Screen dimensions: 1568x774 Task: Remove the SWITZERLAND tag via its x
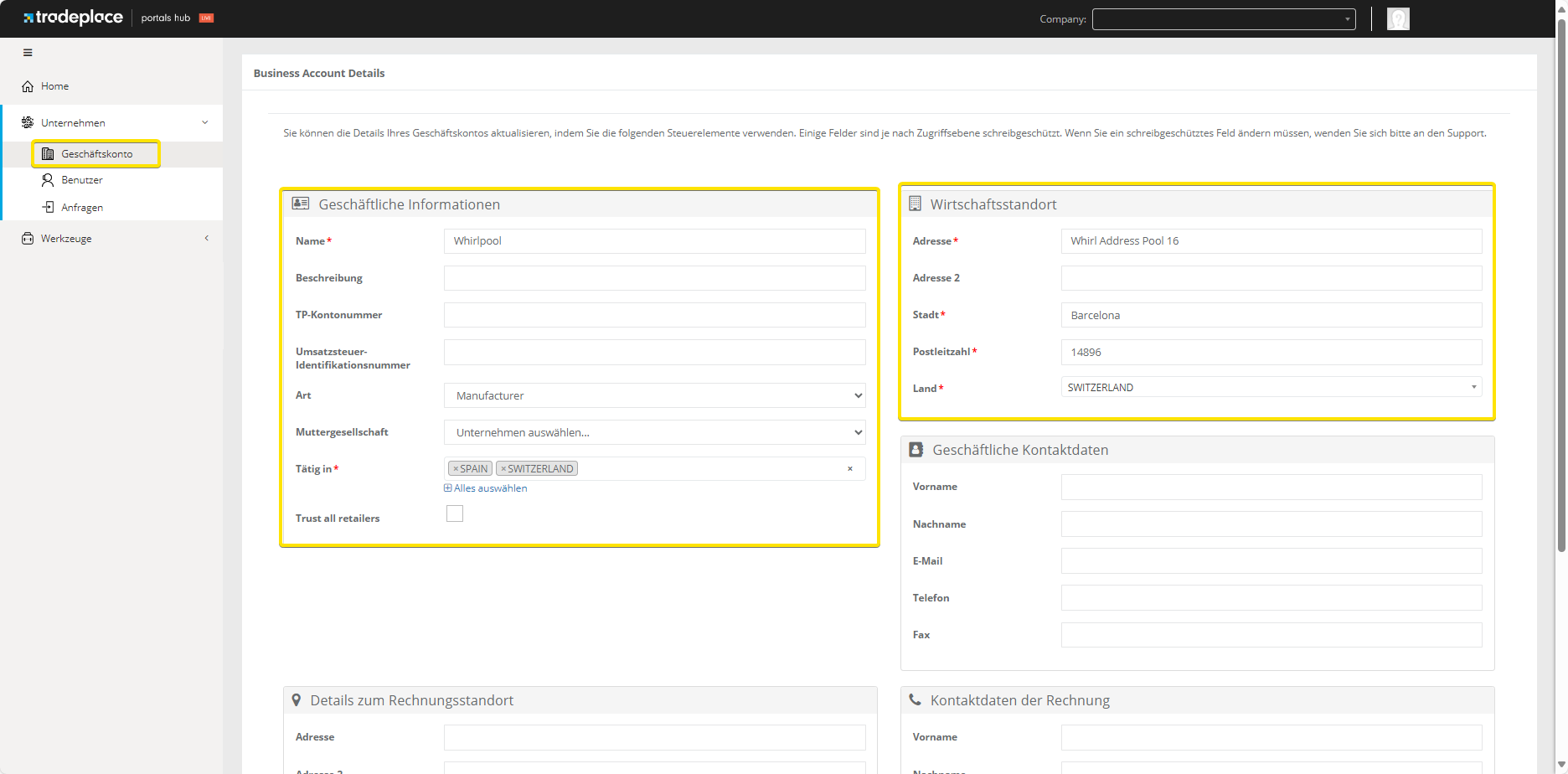coord(503,469)
